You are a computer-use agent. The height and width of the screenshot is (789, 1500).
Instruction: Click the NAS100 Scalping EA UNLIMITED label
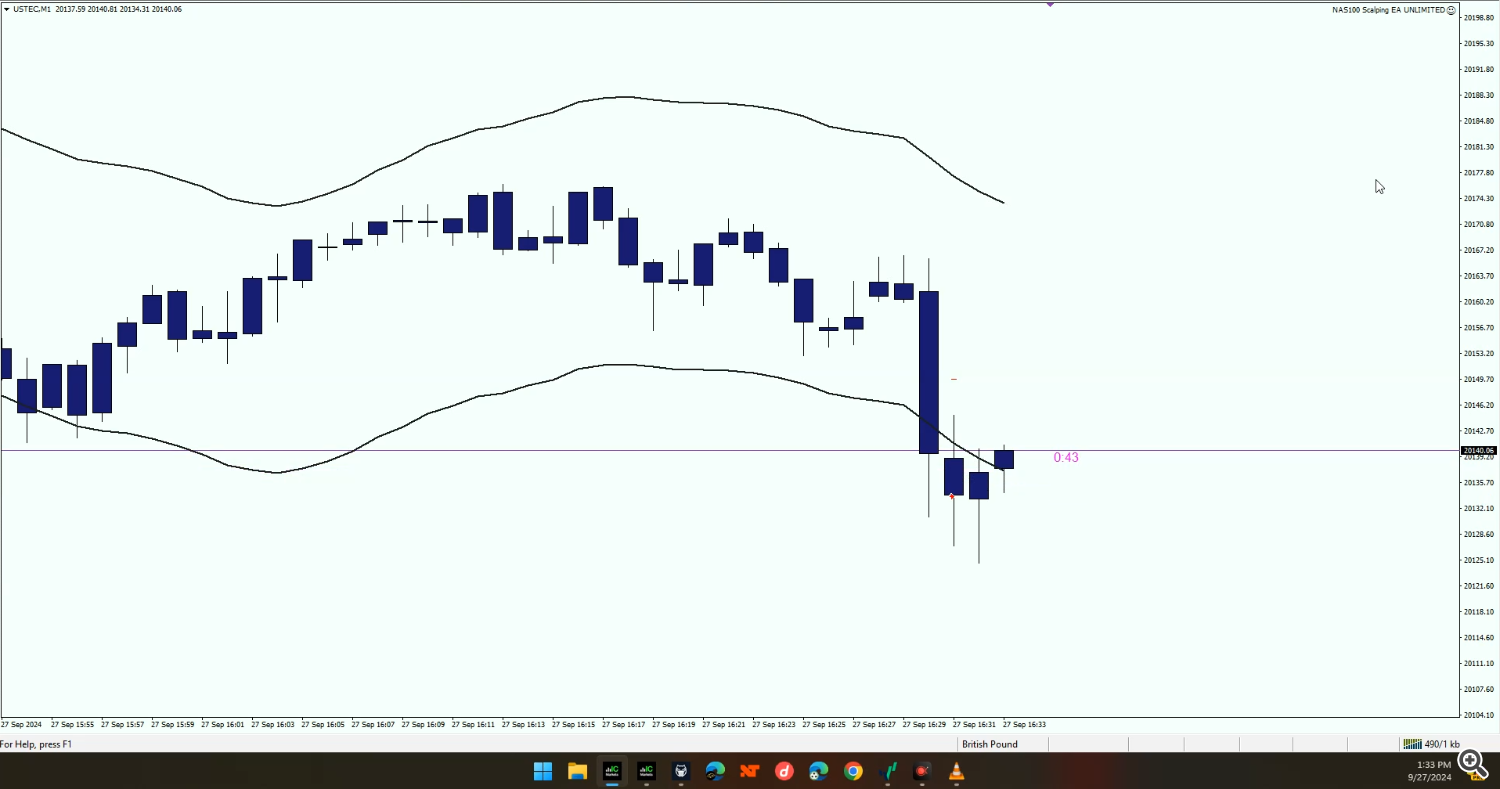point(1388,10)
